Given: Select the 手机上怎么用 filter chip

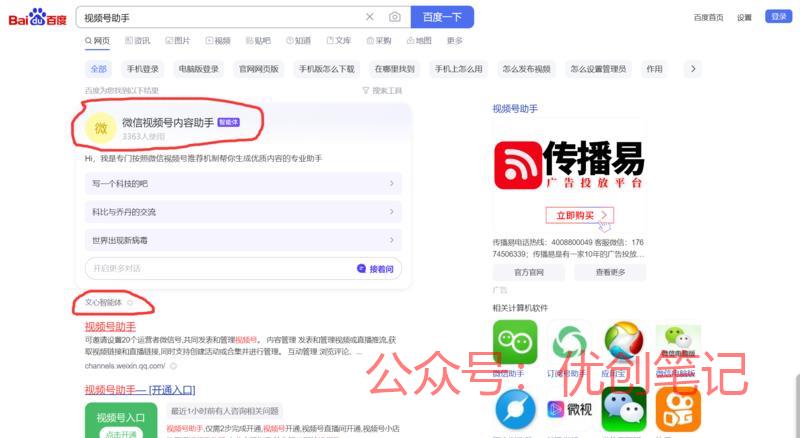Looking at the screenshot, I should point(458,69).
